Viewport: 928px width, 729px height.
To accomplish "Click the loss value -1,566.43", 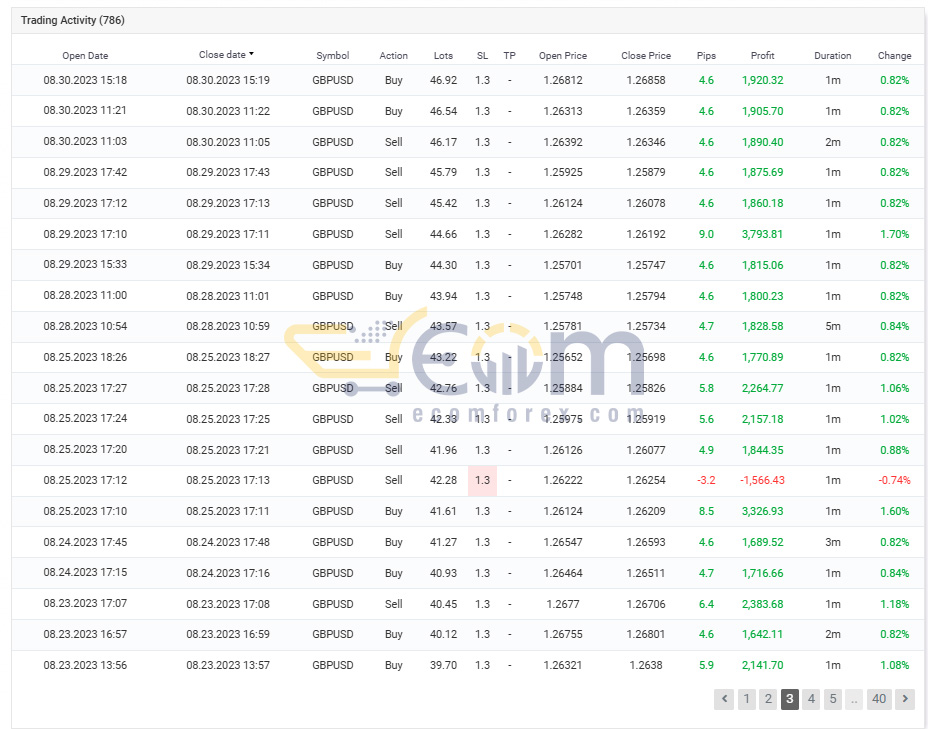I will tap(762, 480).
